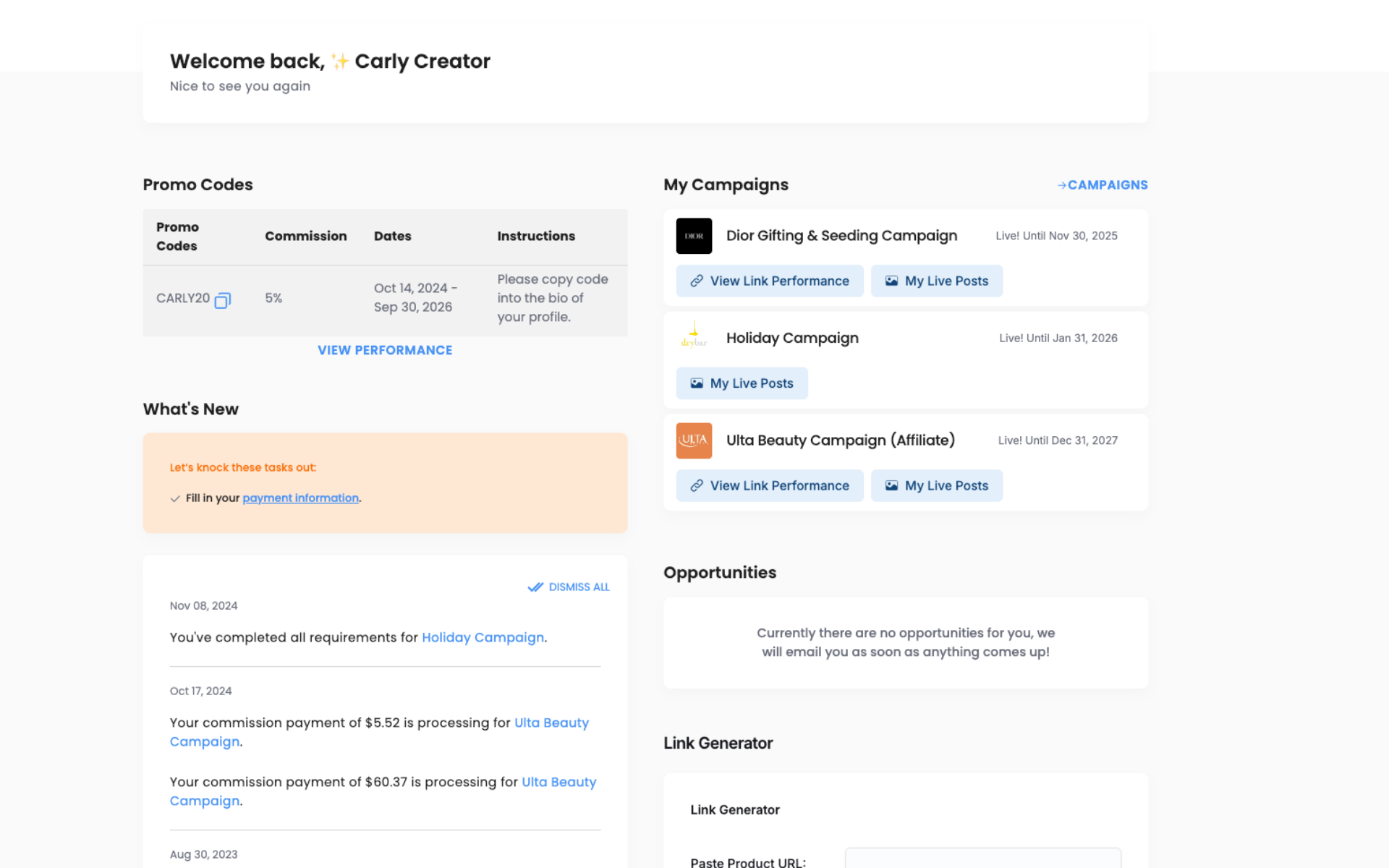
Task: Open Campaigns link with arrow icon
Action: (x=1102, y=185)
